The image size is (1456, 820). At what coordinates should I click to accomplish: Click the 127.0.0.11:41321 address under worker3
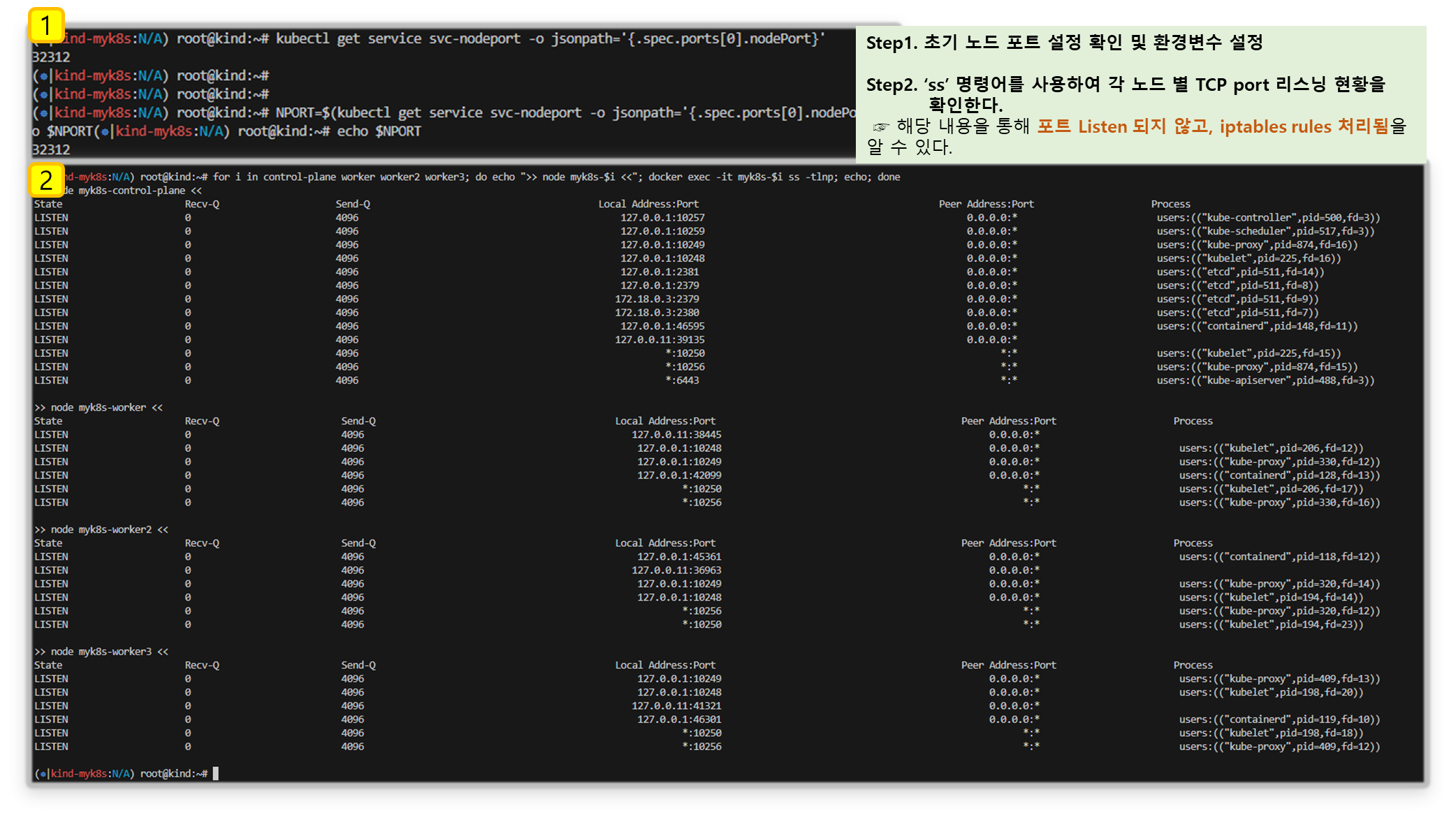point(676,706)
